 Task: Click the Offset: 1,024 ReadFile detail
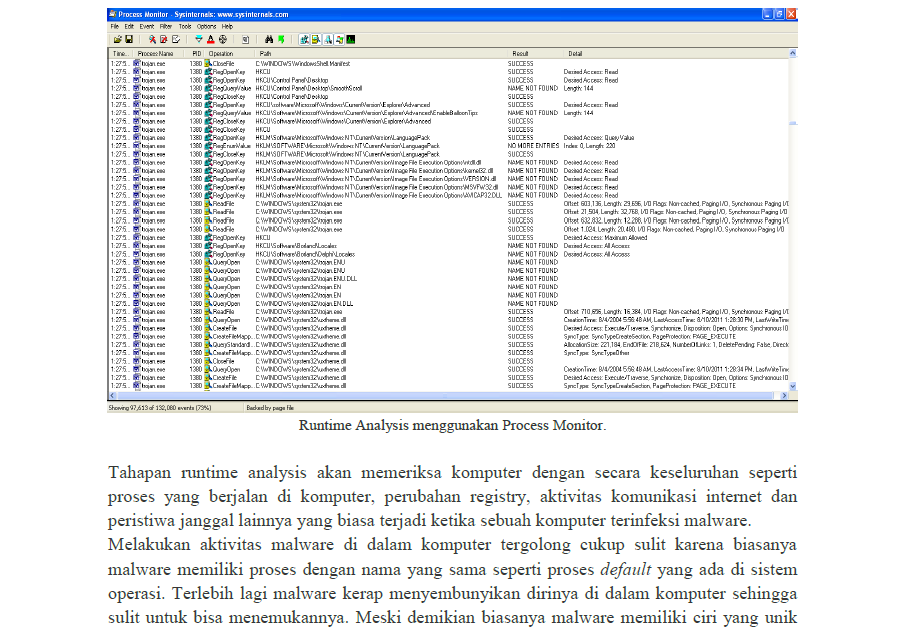tap(674, 229)
